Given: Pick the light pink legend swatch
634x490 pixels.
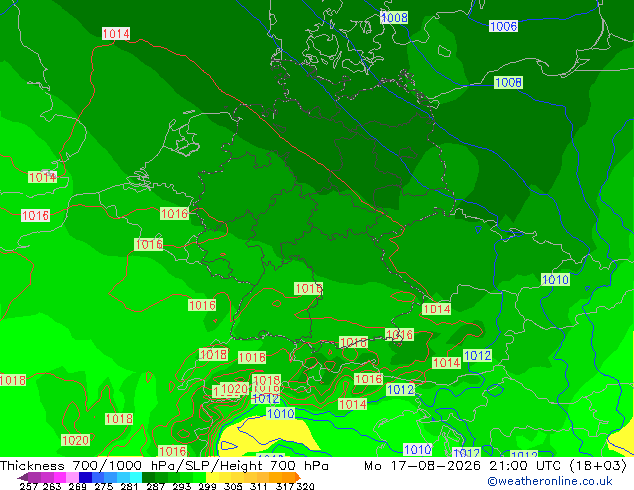Looking at the screenshot, I should tap(72, 477).
